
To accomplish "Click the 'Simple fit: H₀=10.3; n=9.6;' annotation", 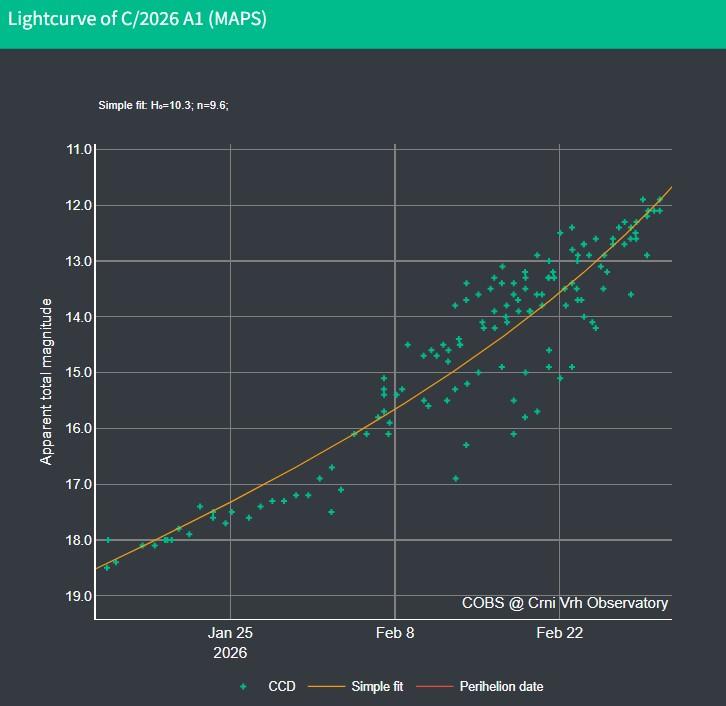I will [163, 105].
